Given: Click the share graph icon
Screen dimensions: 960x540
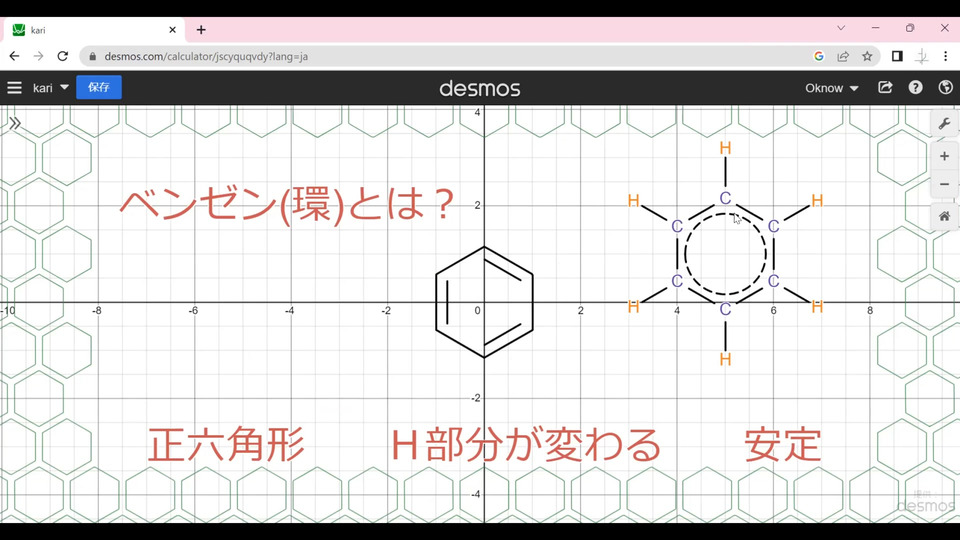Looking at the screenshot, I should tap(885, 88).
